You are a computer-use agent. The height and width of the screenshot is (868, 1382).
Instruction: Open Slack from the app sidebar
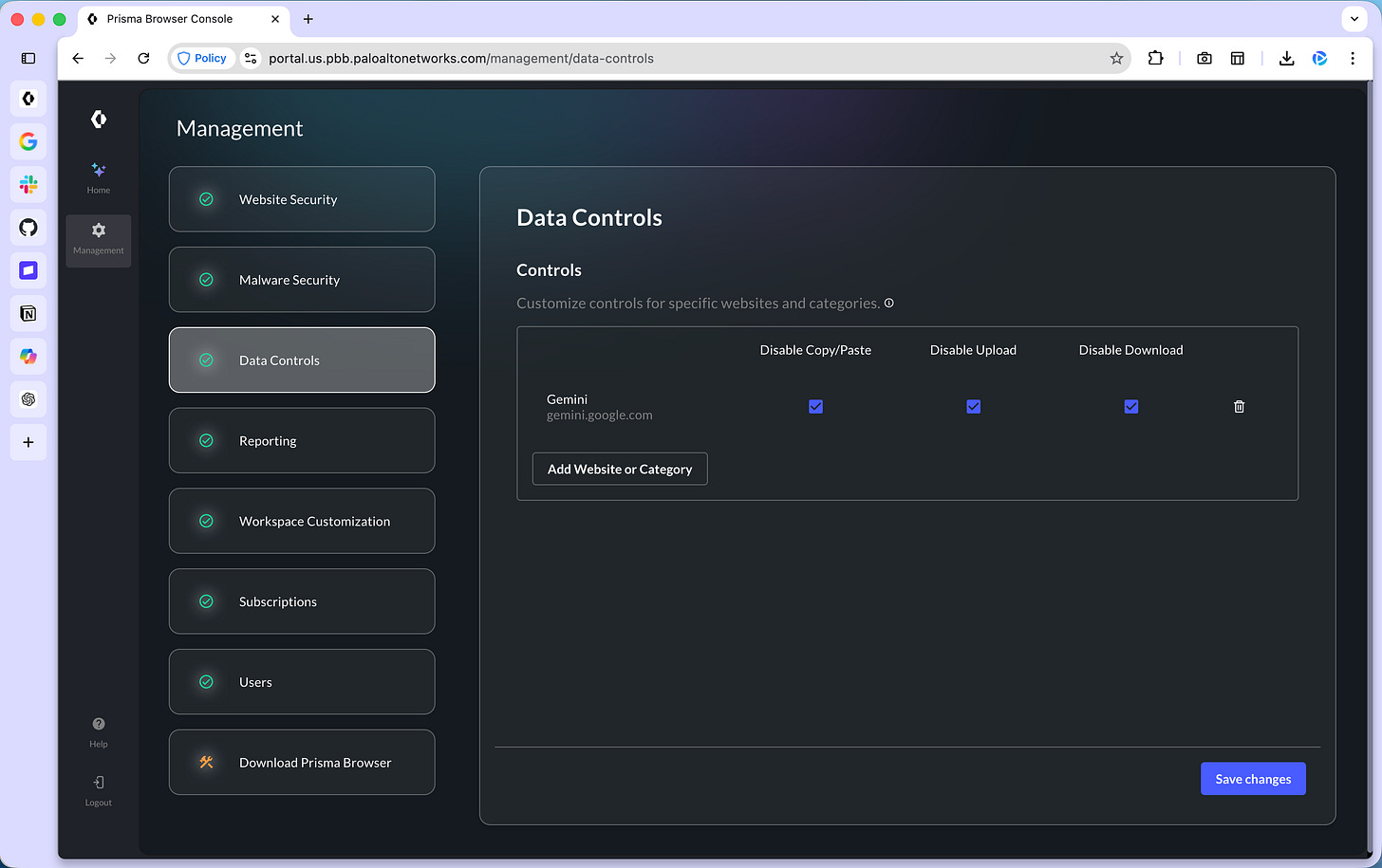tap(28, 184)
